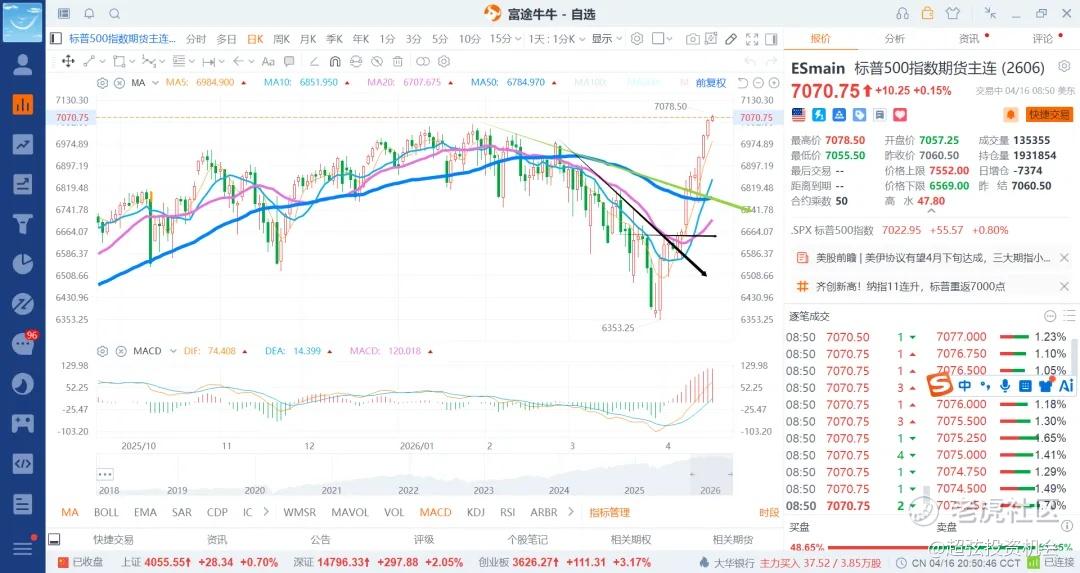This screenshot has width=1080, height=573.
Task: Expand the MA indicator dropdown arrow
Action: (x=156, y=83)
